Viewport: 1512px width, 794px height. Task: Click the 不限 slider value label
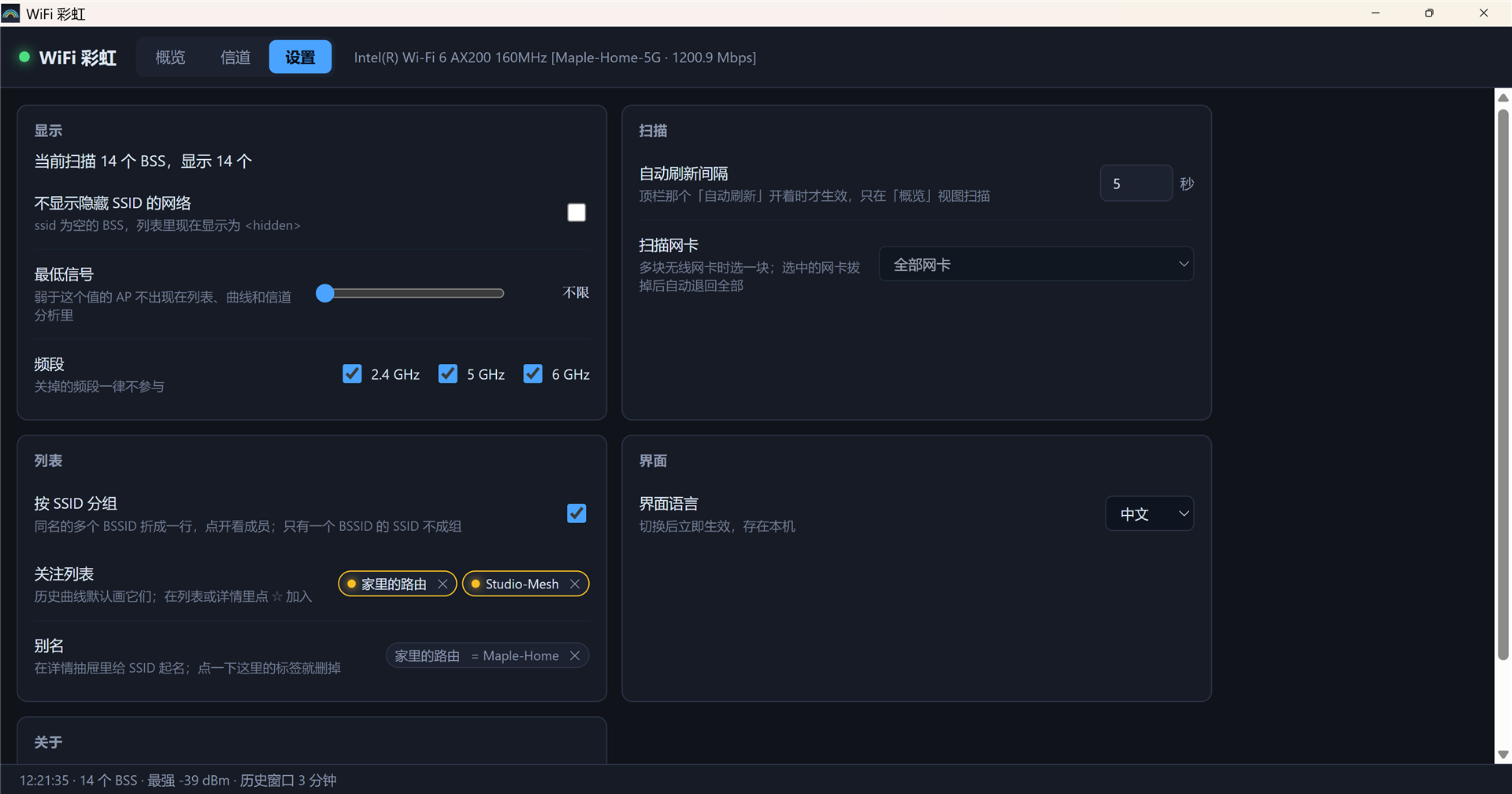[576, 293]
